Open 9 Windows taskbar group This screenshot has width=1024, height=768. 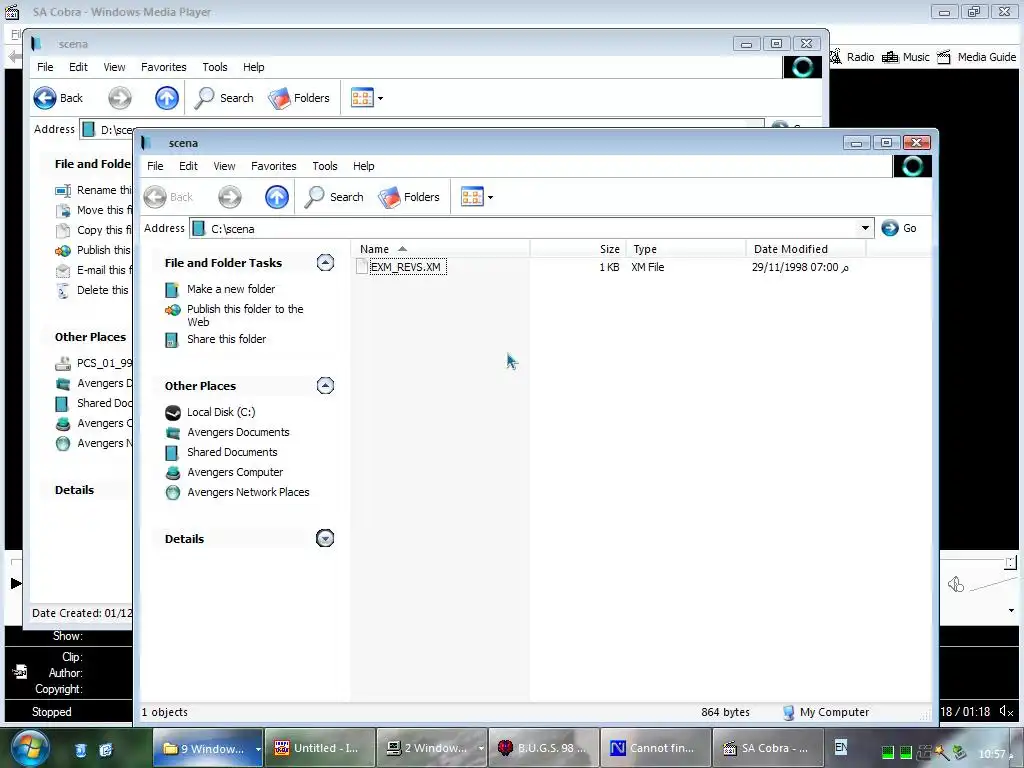coord(208,748)
